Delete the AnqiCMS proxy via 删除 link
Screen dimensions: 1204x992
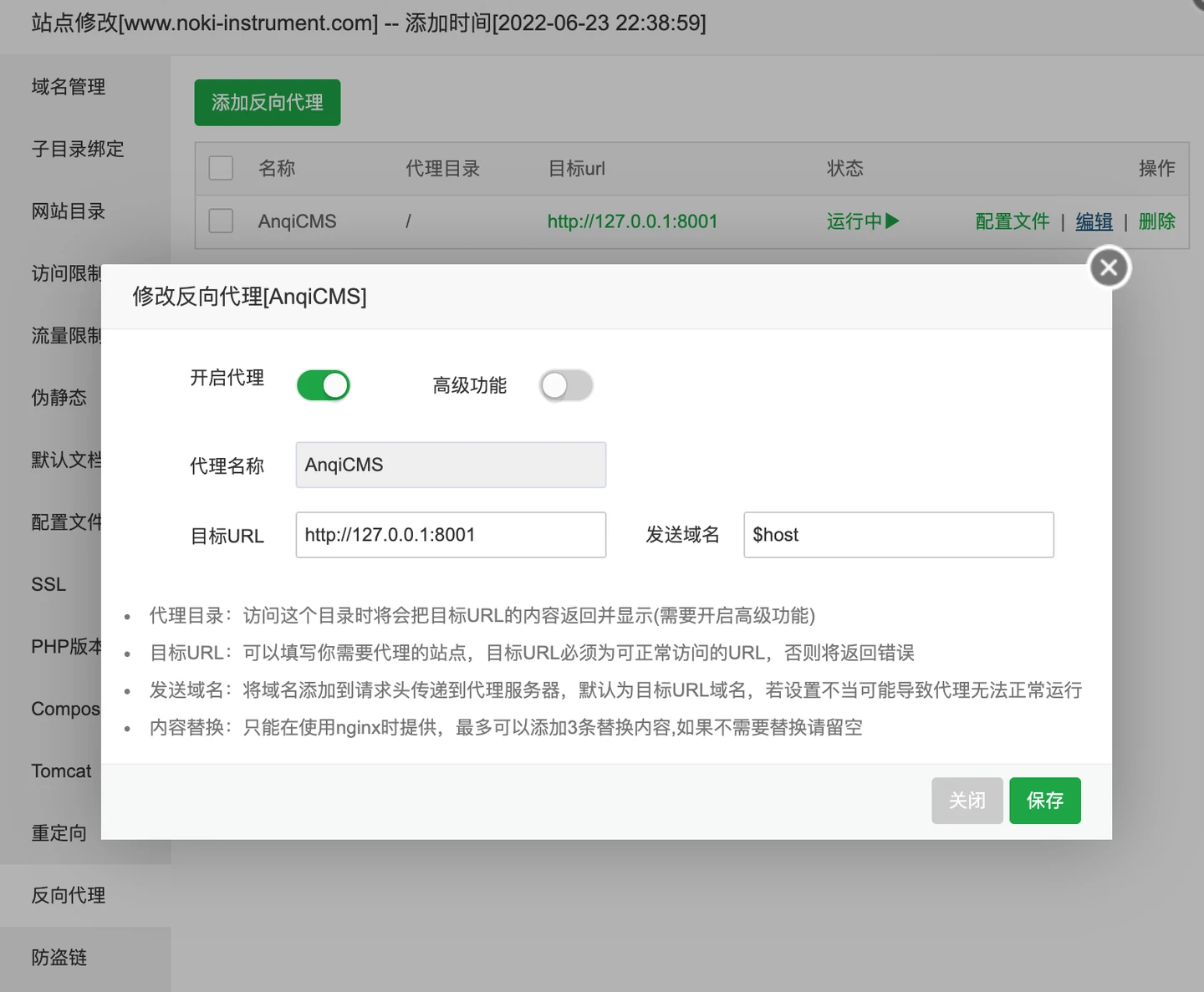pyautogui.click(x=1156, y=221)
